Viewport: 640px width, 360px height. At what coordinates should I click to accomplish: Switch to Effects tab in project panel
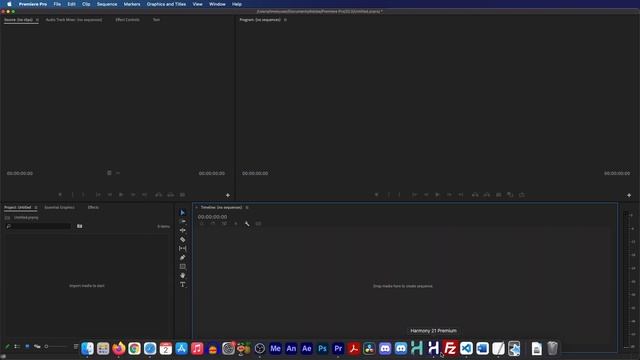coord(93,207)
